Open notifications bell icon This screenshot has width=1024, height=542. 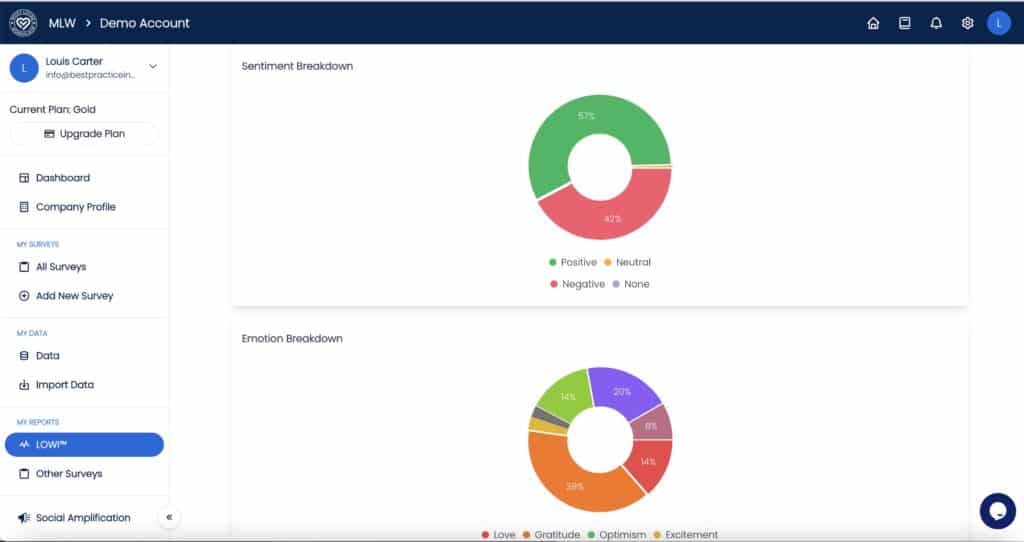(x=936, y=24)
